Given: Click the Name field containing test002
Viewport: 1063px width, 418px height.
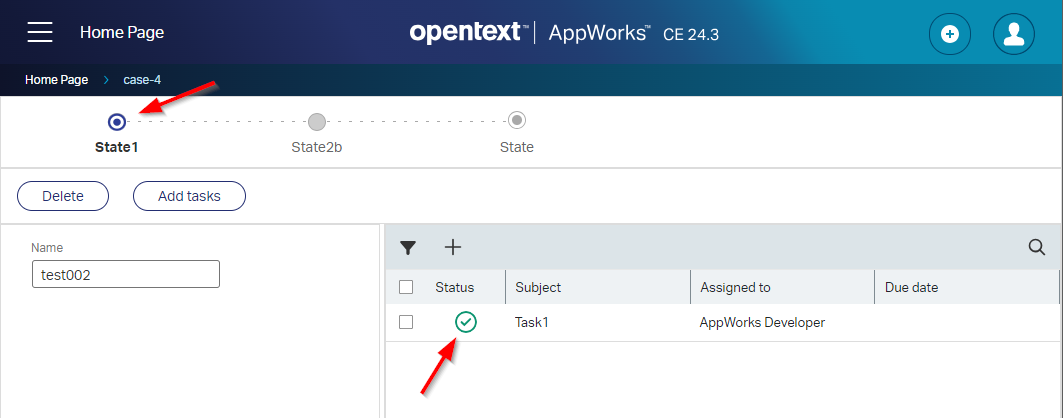Looking at the screenshot, I should (x=125, y=275).
